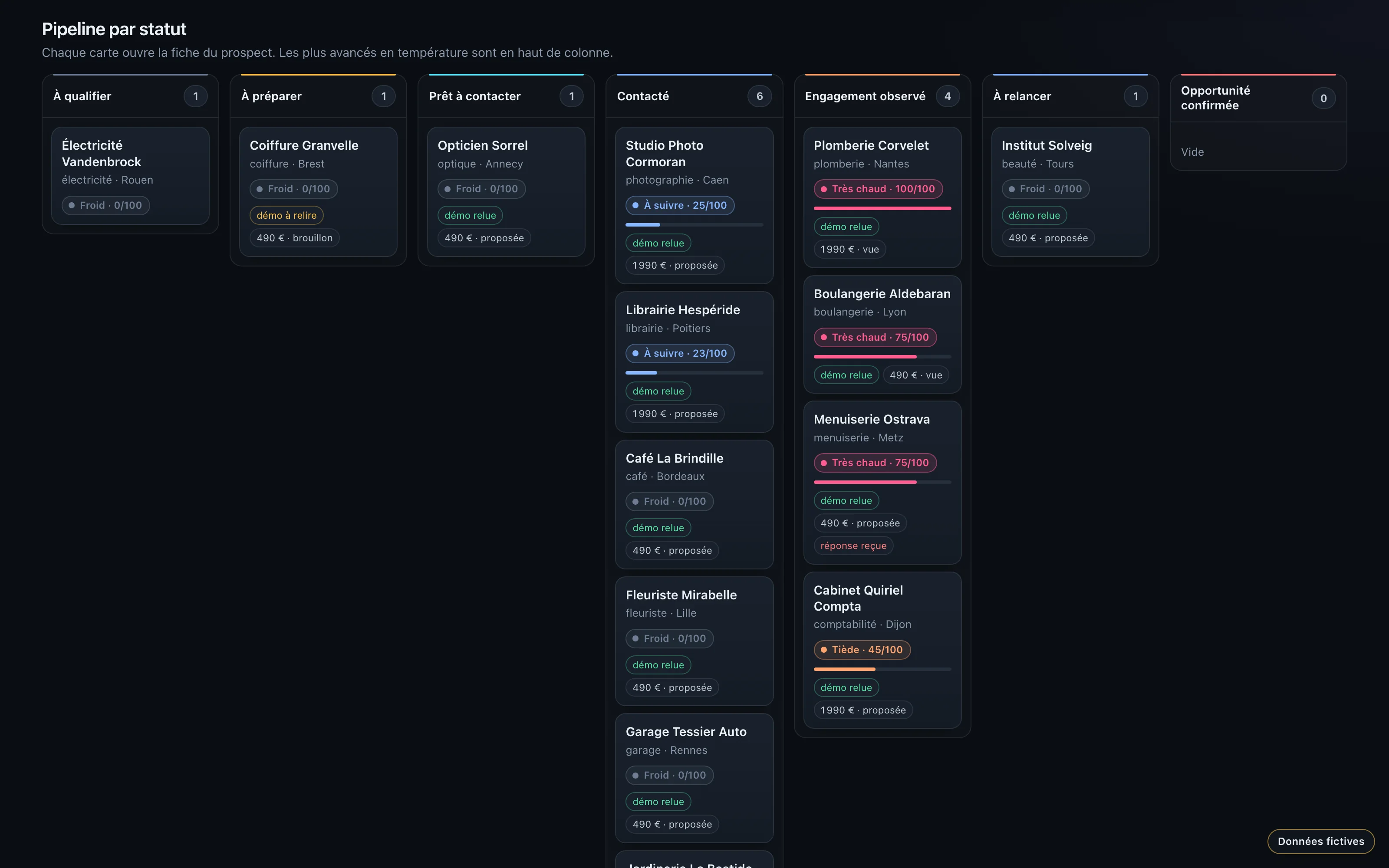Open the Coiffure Granvelle card
The height and width of the screenshot is (868, 1389).
318,192
